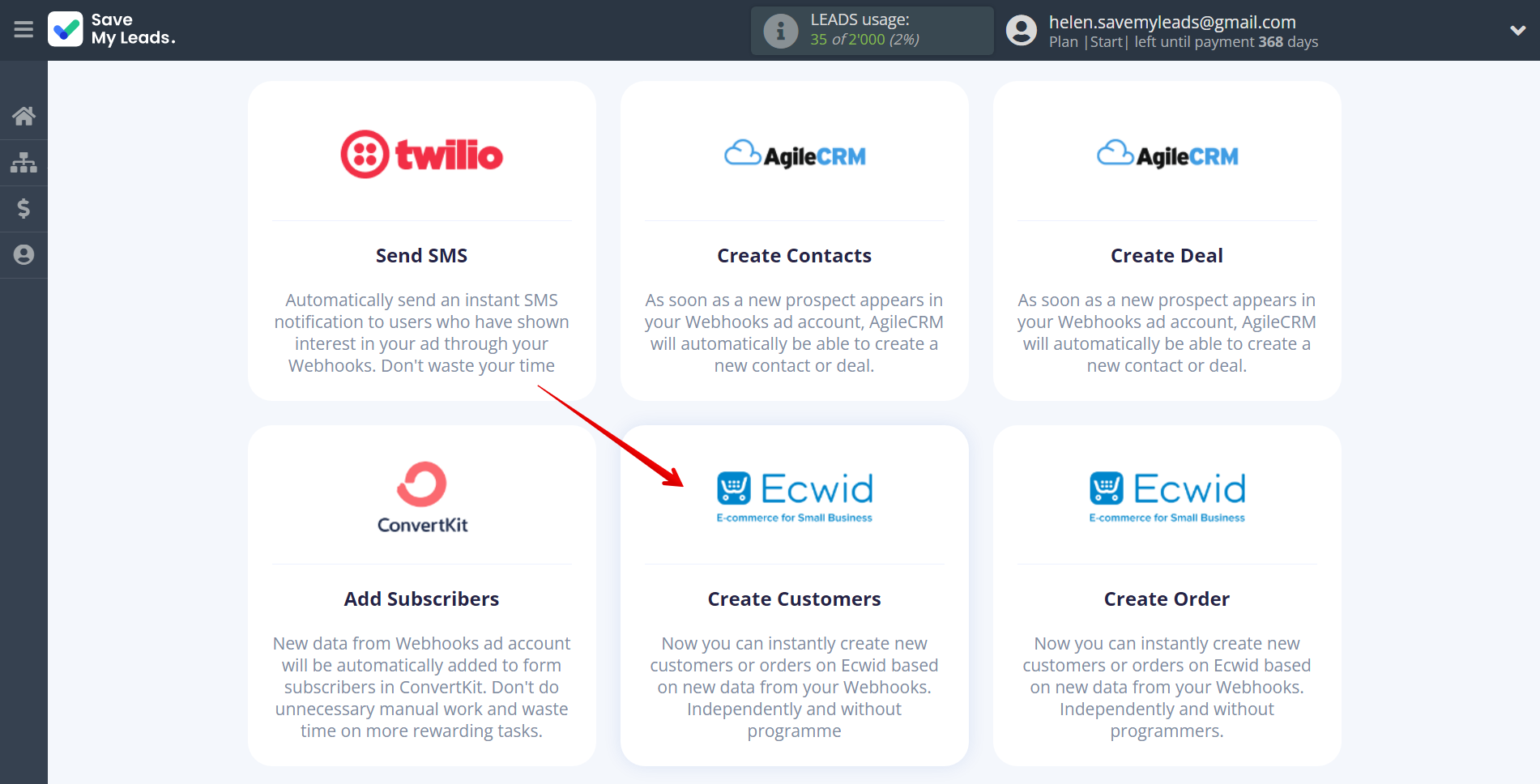Screen dimensions: 1540x784
Task: Click the AgileCRM logo on Create Deal card
Action: [x=1167, y=154]
